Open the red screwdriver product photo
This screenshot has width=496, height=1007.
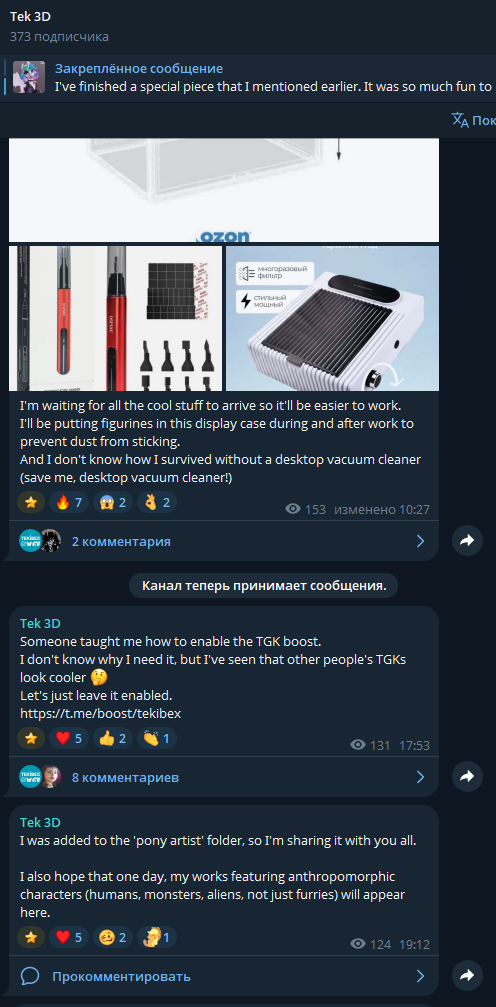click(116, 318)
